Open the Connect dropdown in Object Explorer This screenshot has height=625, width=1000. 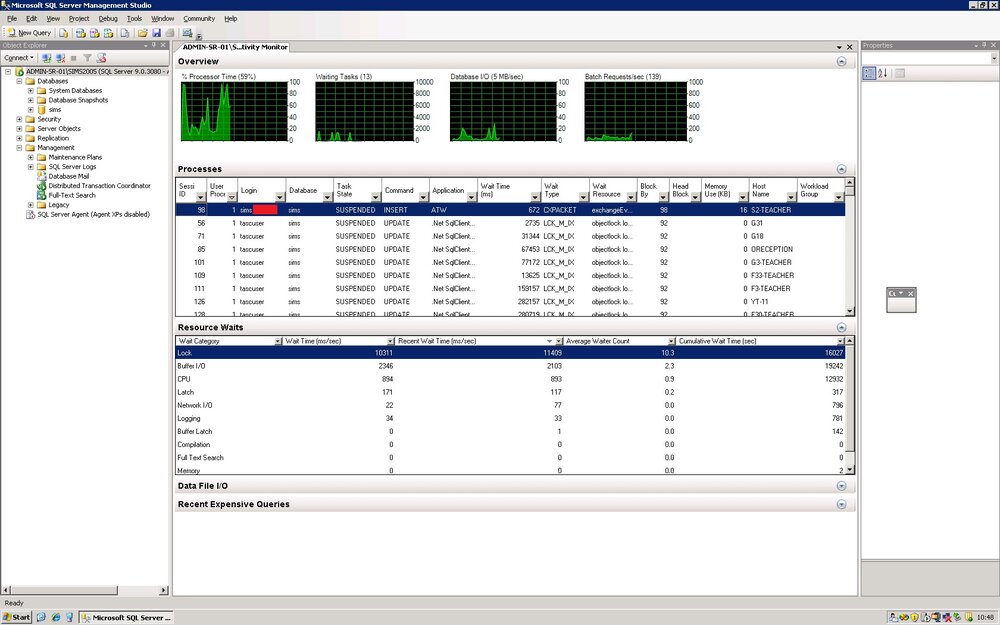point(19,58)
